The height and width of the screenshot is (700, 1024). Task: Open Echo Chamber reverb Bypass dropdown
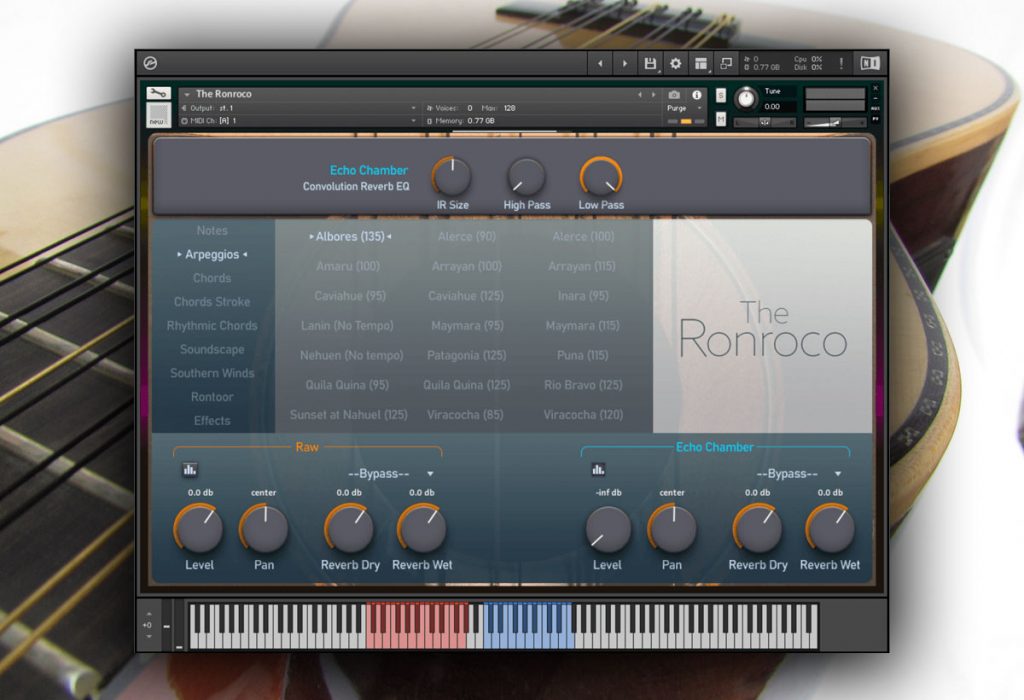click(799, 473)
